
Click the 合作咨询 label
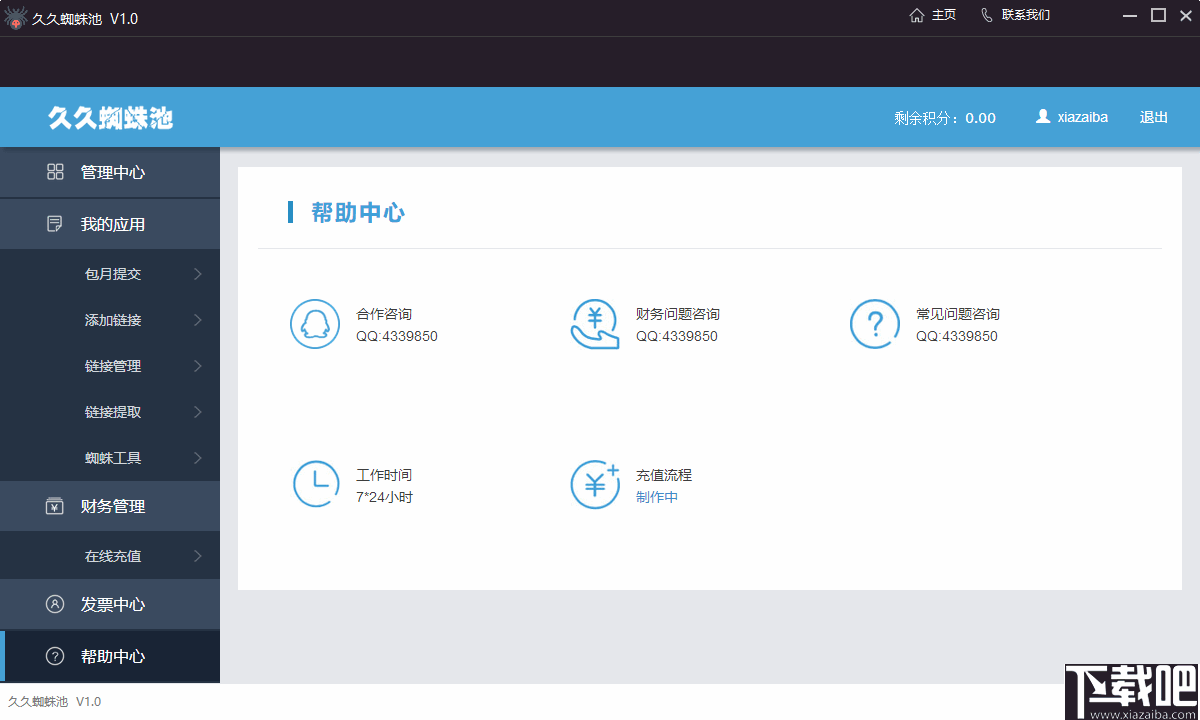pos(384,314)
